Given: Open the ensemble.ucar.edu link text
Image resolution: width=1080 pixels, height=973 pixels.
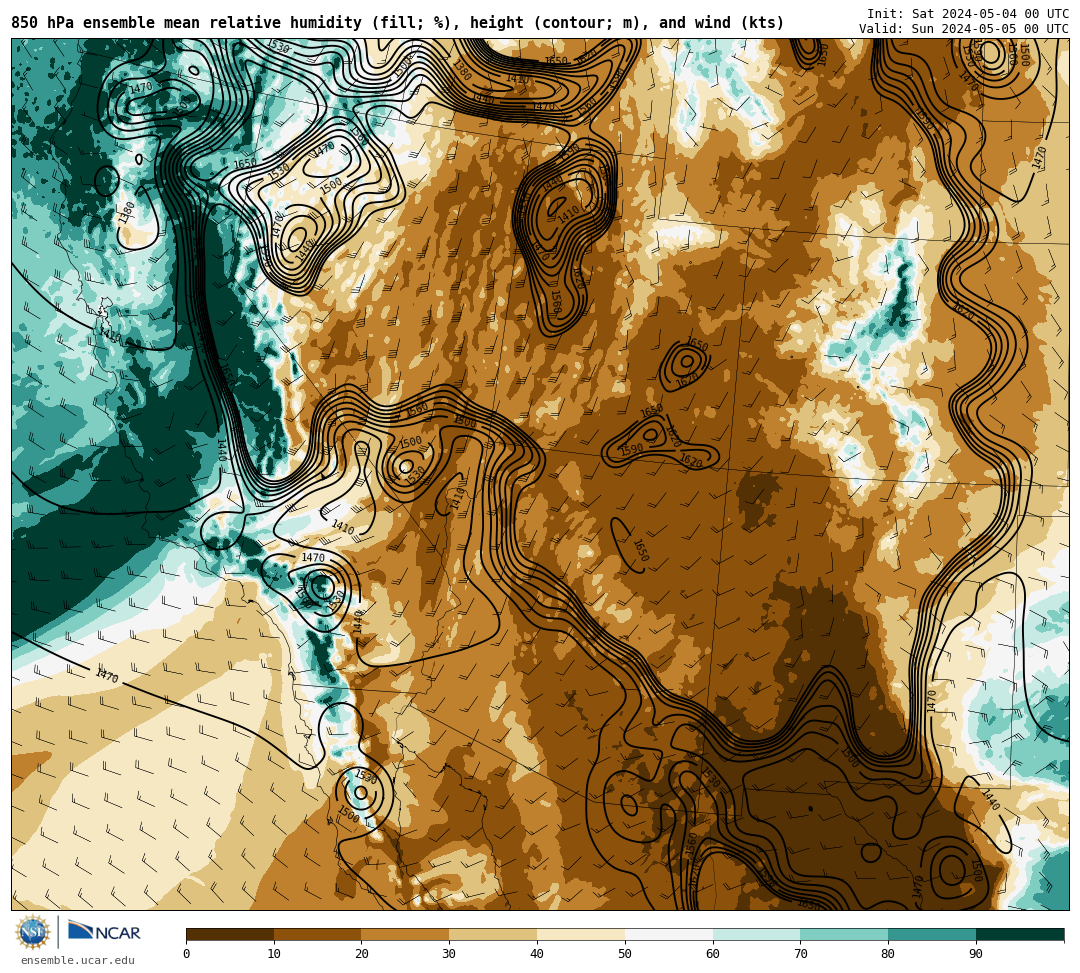Looking at the screenshot, I should [78, 960].
